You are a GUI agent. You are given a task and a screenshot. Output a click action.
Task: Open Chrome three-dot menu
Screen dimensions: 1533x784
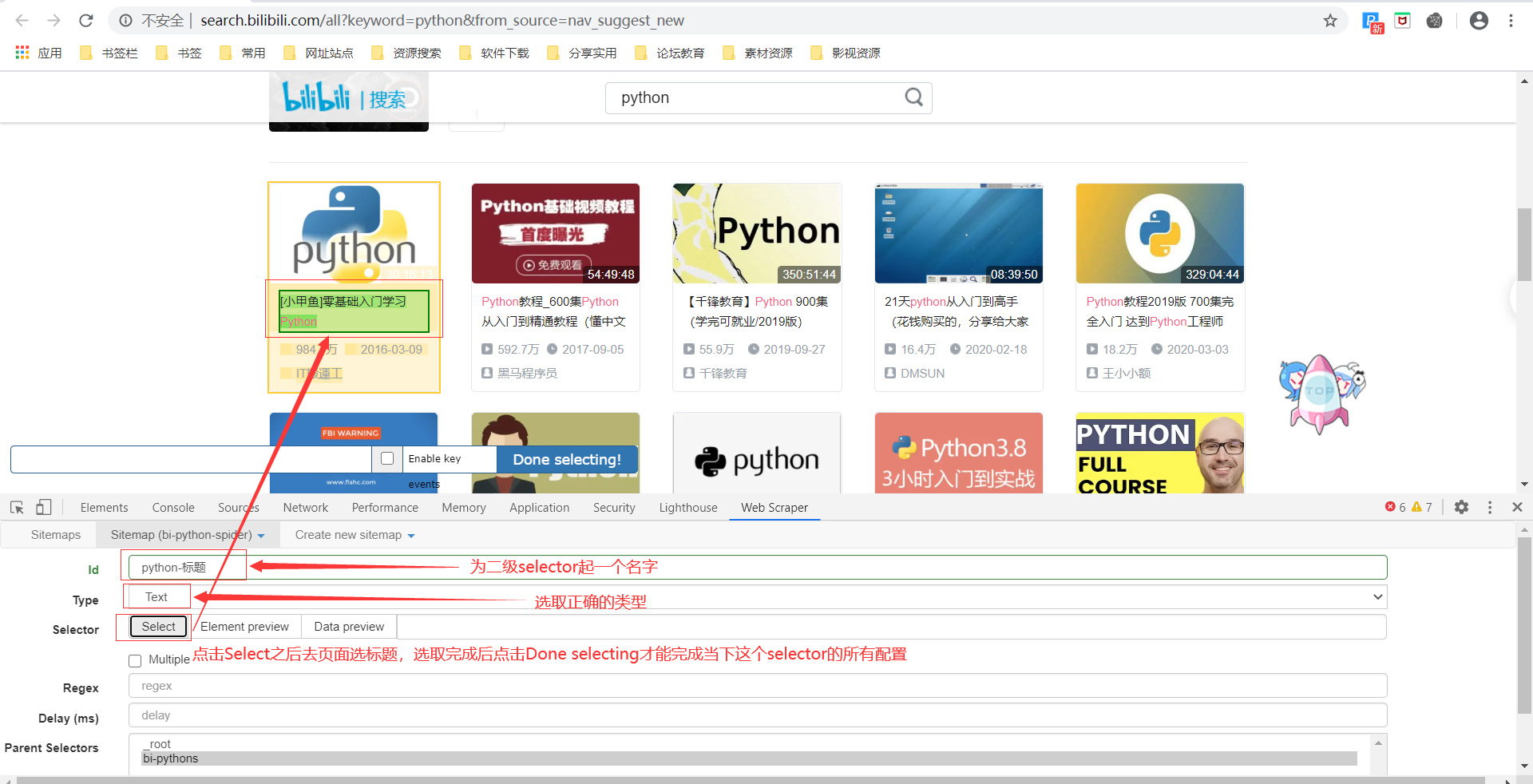pos(1511,21)
